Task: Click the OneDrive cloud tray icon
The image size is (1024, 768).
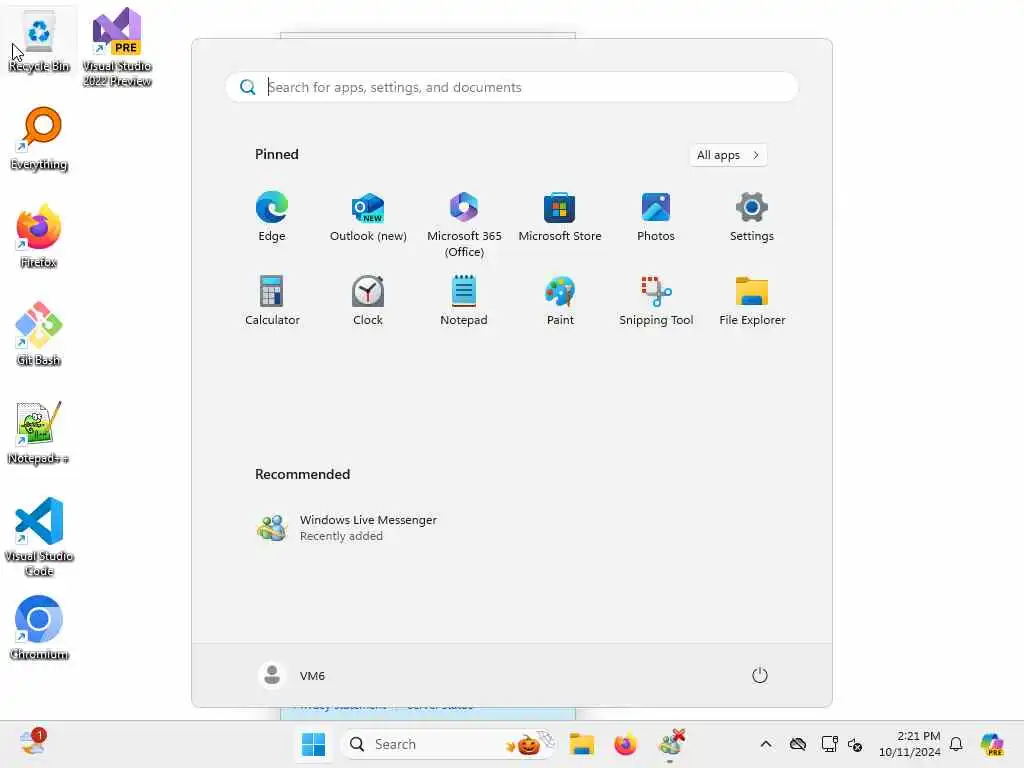Action: [x=797, y=744]
